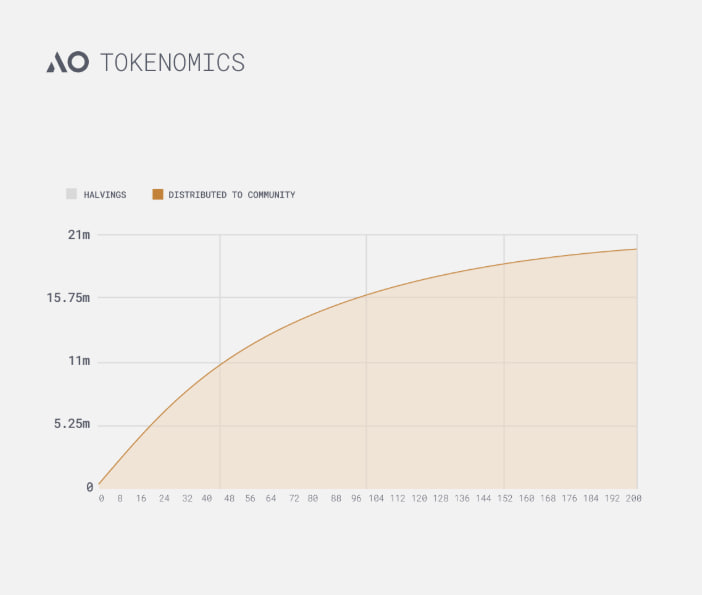Click the 128 x-axis tick label
This screenshot has height=595, width=702.
point(441,498)
